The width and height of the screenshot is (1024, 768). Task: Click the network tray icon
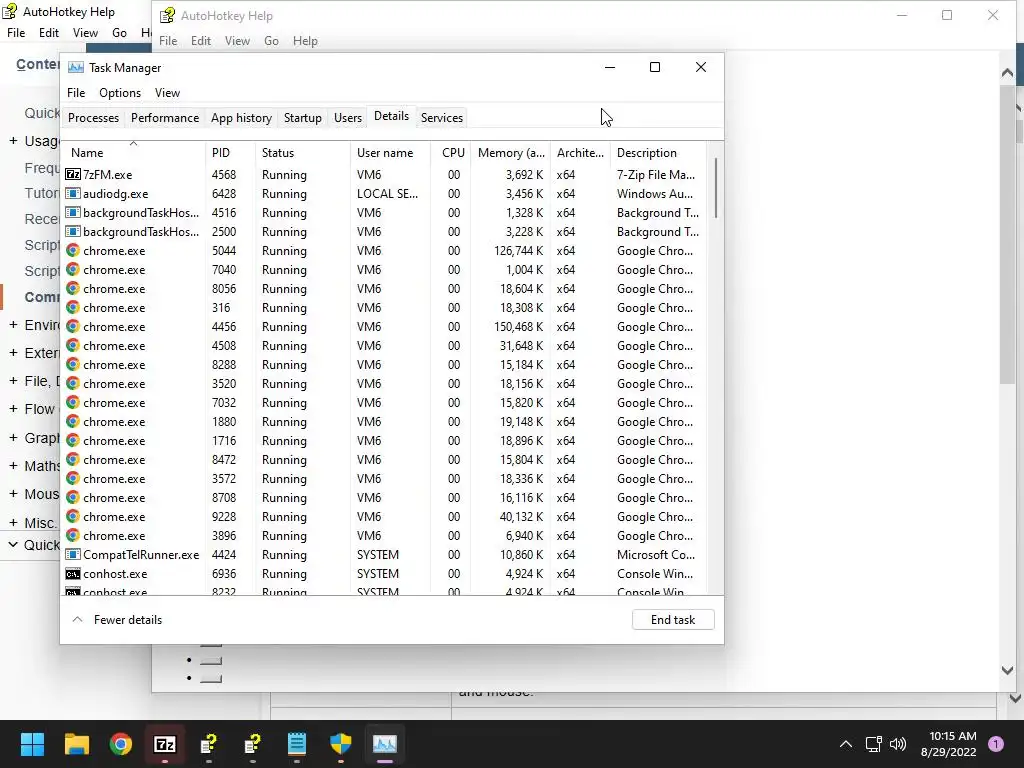(x=873, y=744)
